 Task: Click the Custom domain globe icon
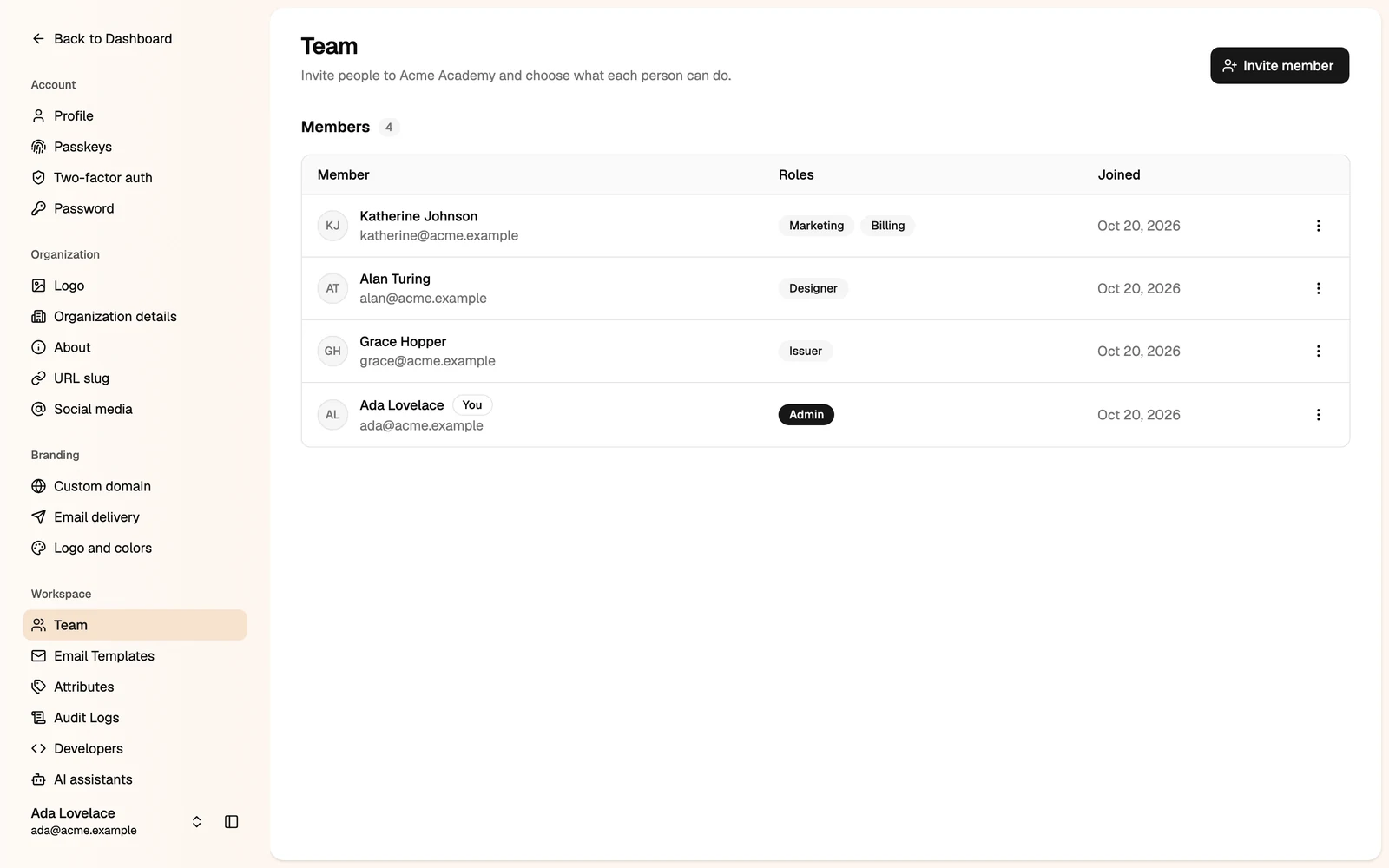click(x=38, y=486)
